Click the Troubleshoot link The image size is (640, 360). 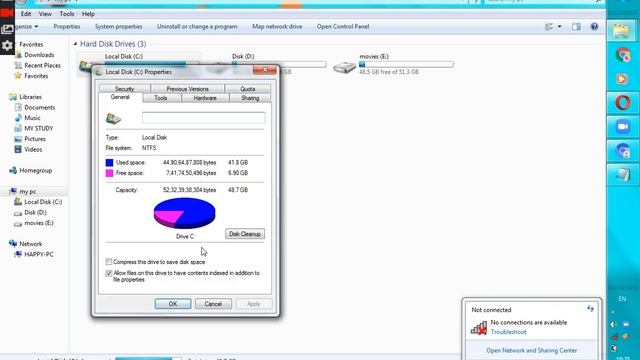[508, 332]
